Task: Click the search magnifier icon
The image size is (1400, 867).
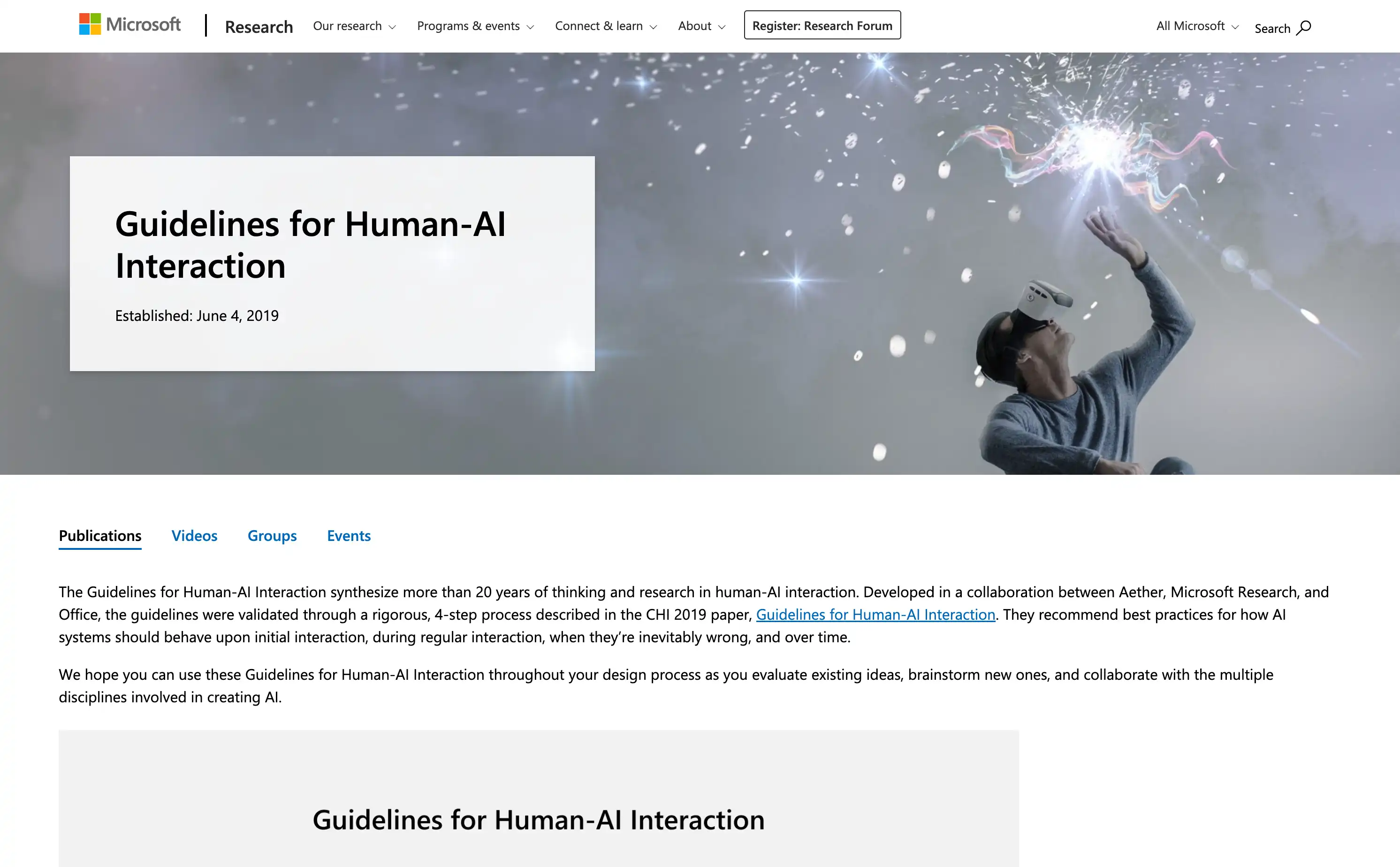Action: pos(1304,28)
